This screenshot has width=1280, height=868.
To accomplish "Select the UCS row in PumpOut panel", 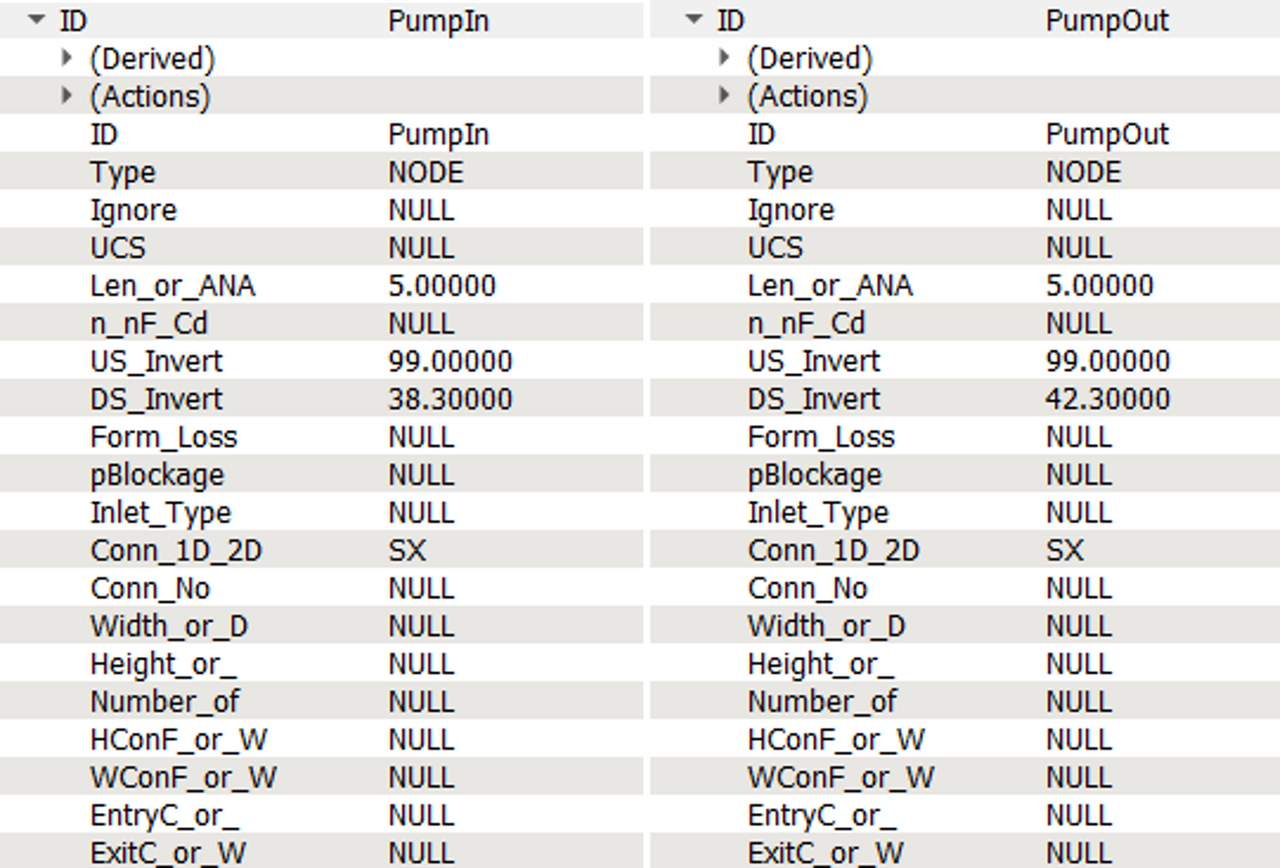I will pyautogui.click(x=775, y=248).
